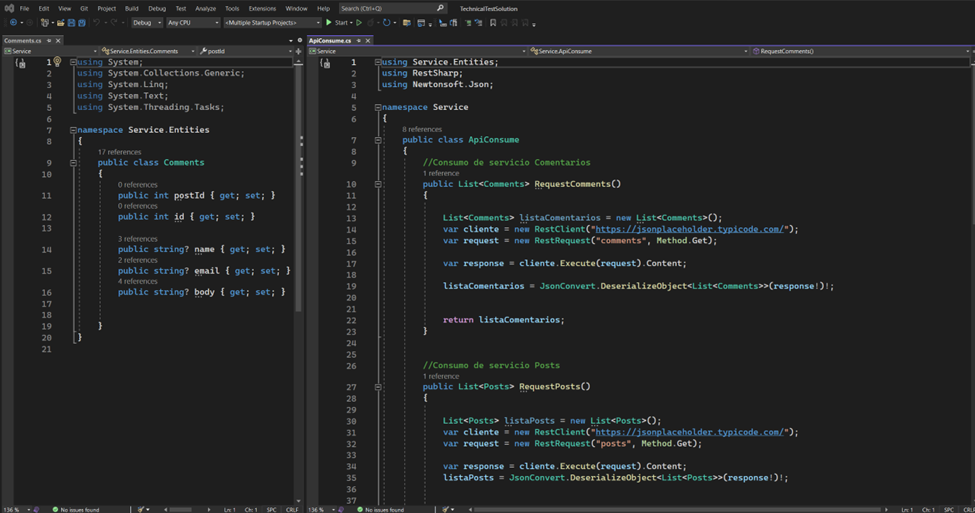Click the Save icon in the toolbar
975x513 pixels.
pos(72,22)
